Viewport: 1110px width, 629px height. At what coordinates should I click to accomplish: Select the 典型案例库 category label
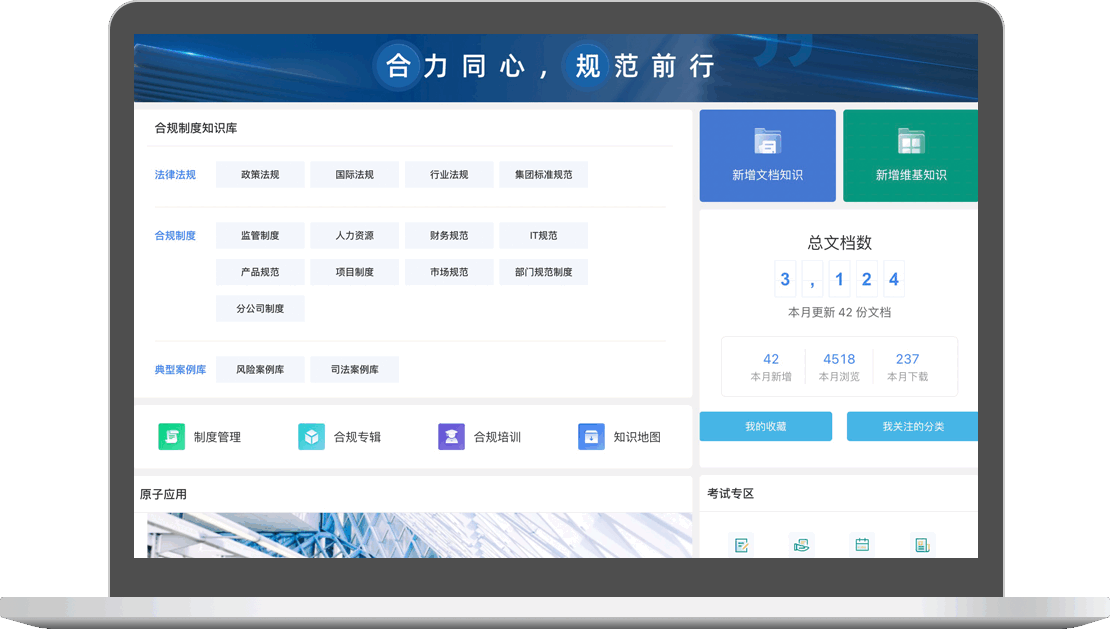(180, 370)
